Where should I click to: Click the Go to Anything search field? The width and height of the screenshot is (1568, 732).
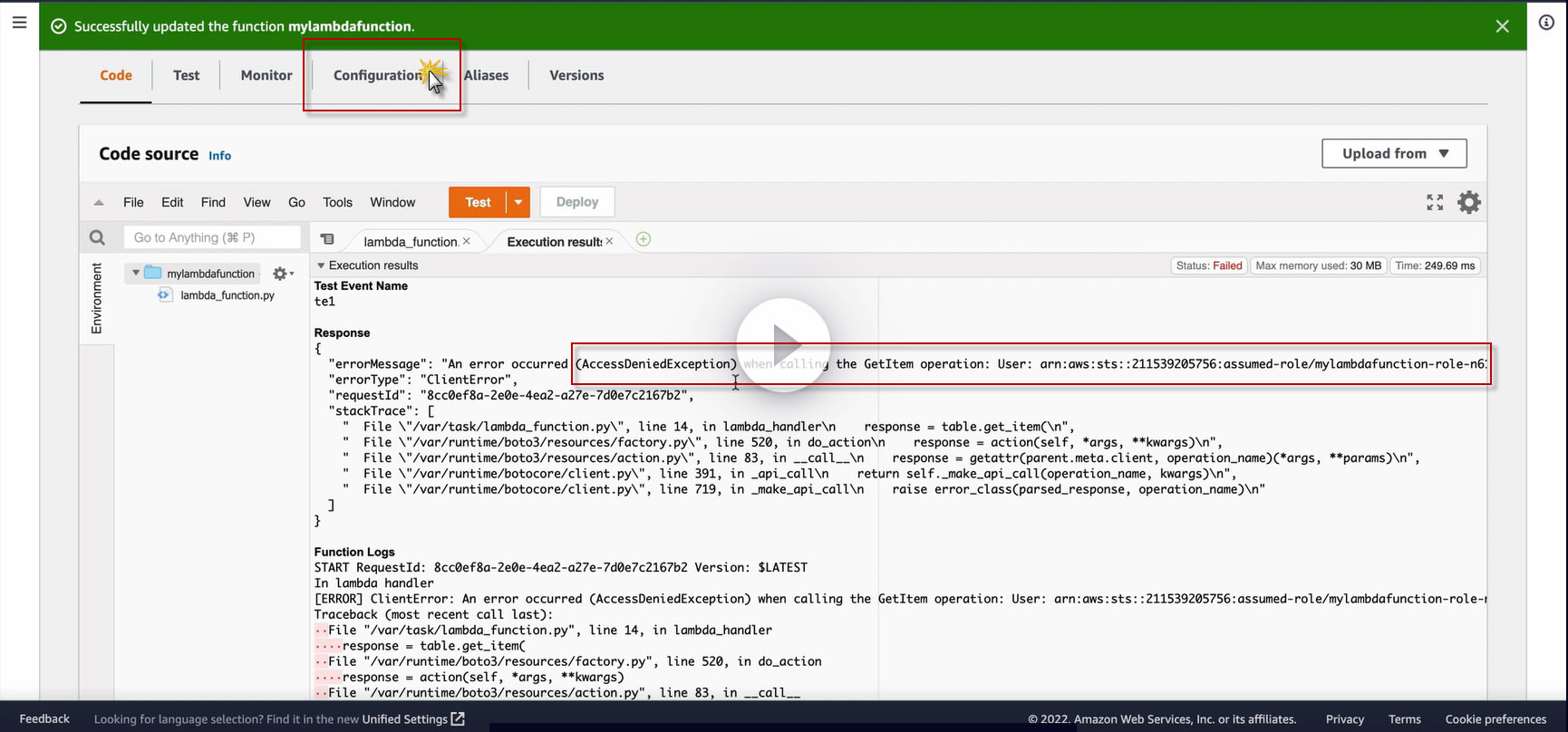(212, 237)
